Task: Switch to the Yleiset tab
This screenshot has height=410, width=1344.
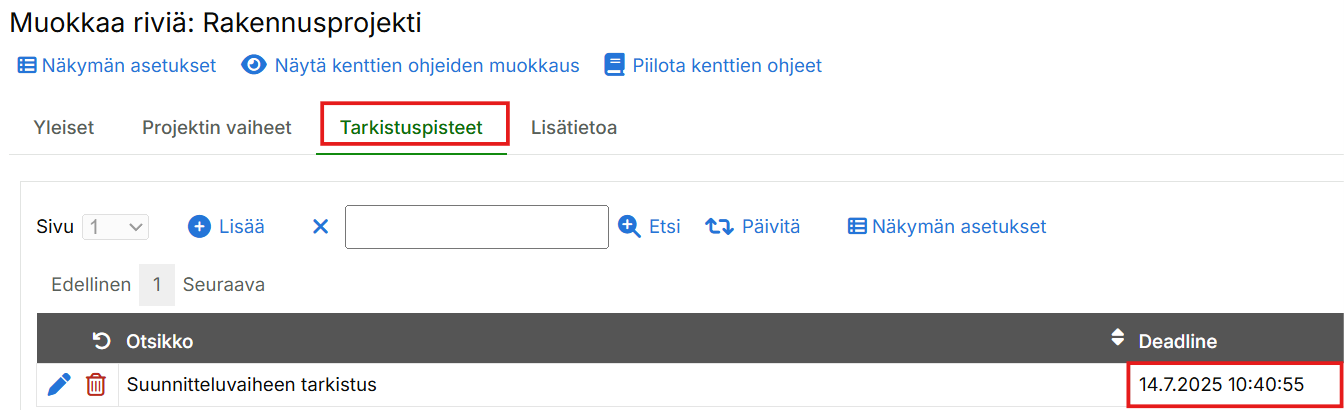Action: pyautogui.click(x=64, y=128)
